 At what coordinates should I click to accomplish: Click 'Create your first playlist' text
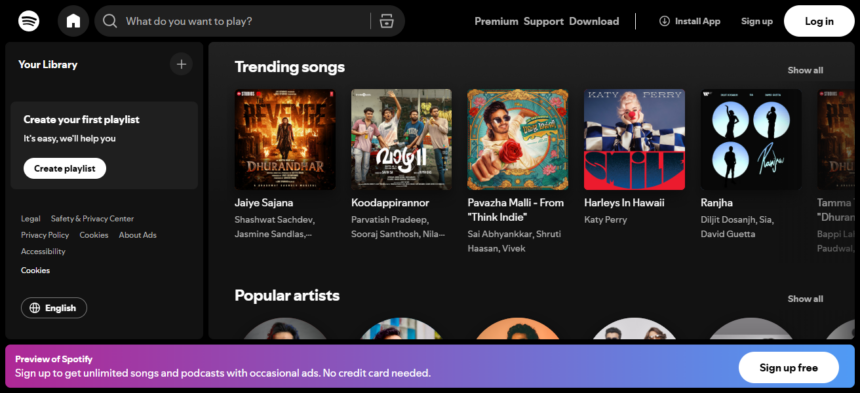81,119
